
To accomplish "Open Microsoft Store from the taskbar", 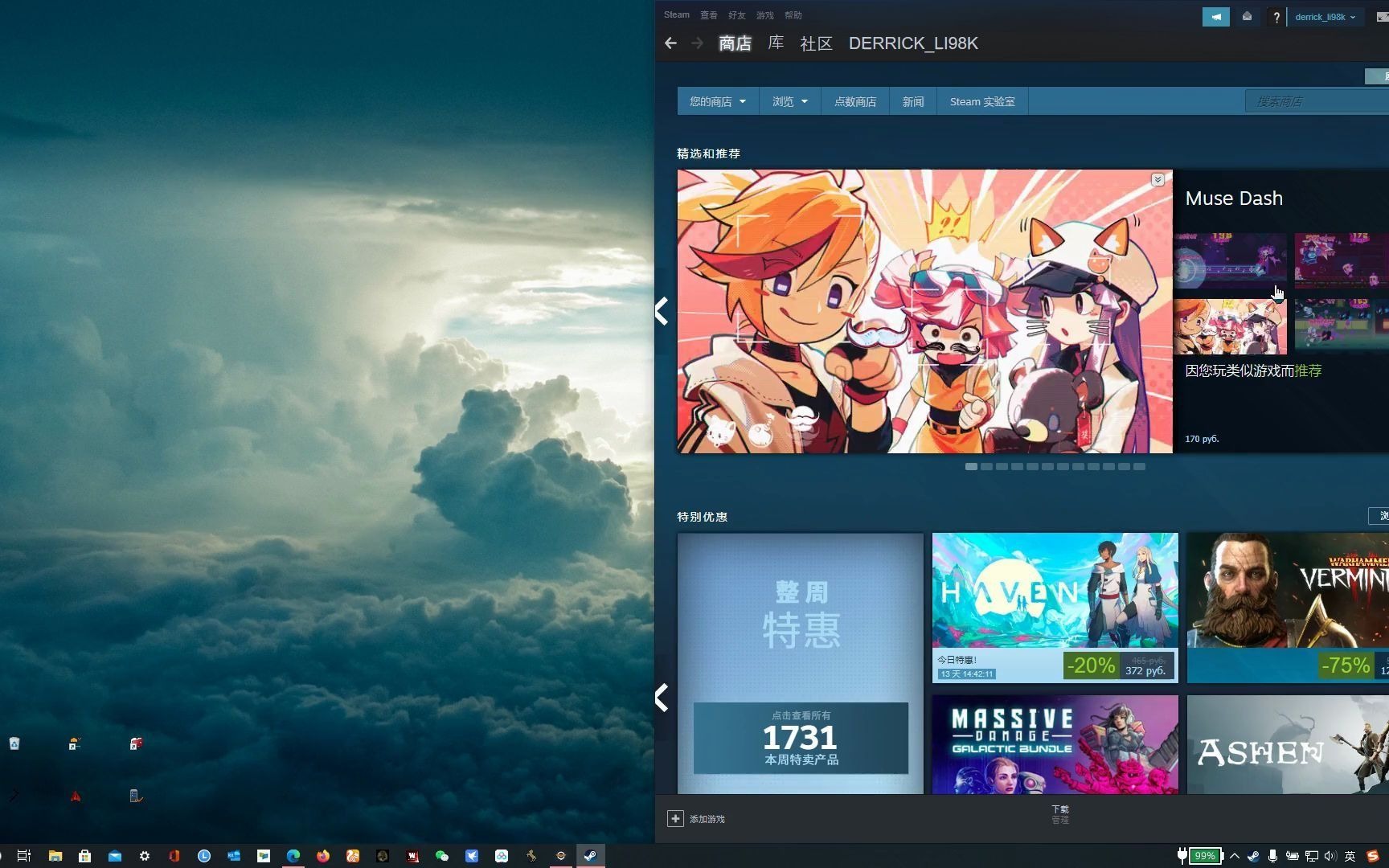I will click(x=84, y=856).
